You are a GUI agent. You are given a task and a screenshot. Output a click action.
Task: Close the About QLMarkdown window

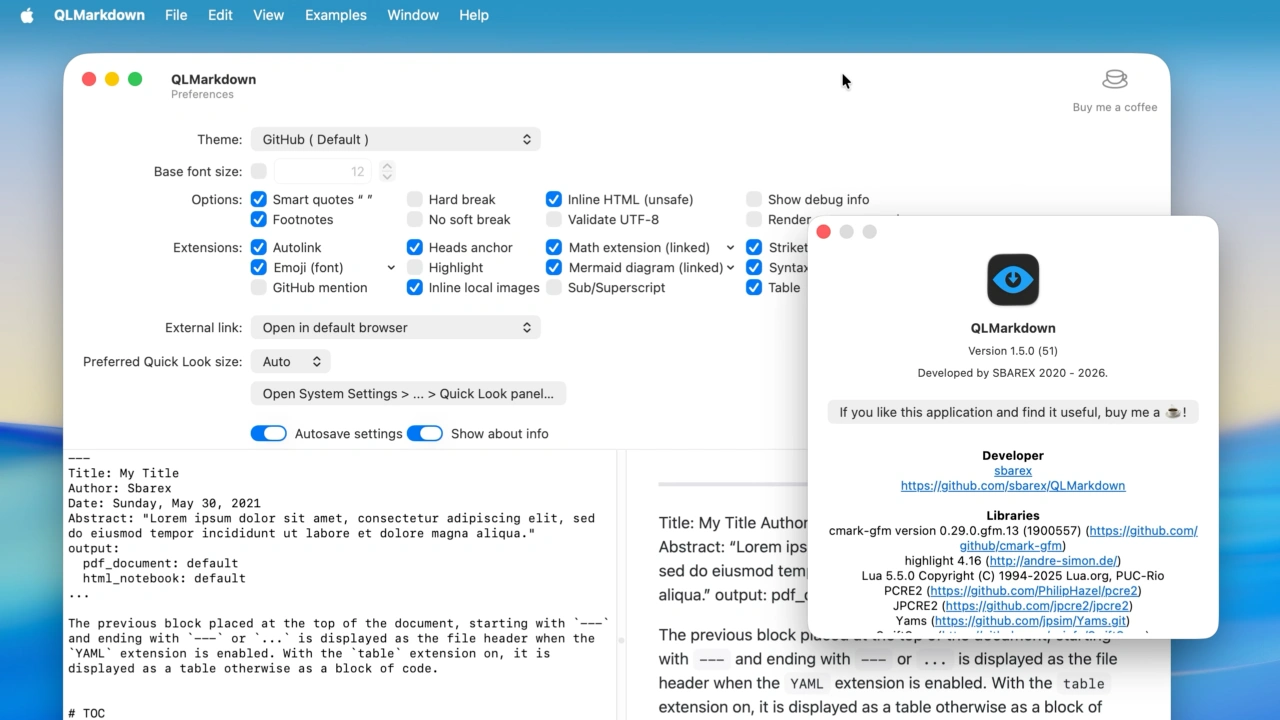823,232
